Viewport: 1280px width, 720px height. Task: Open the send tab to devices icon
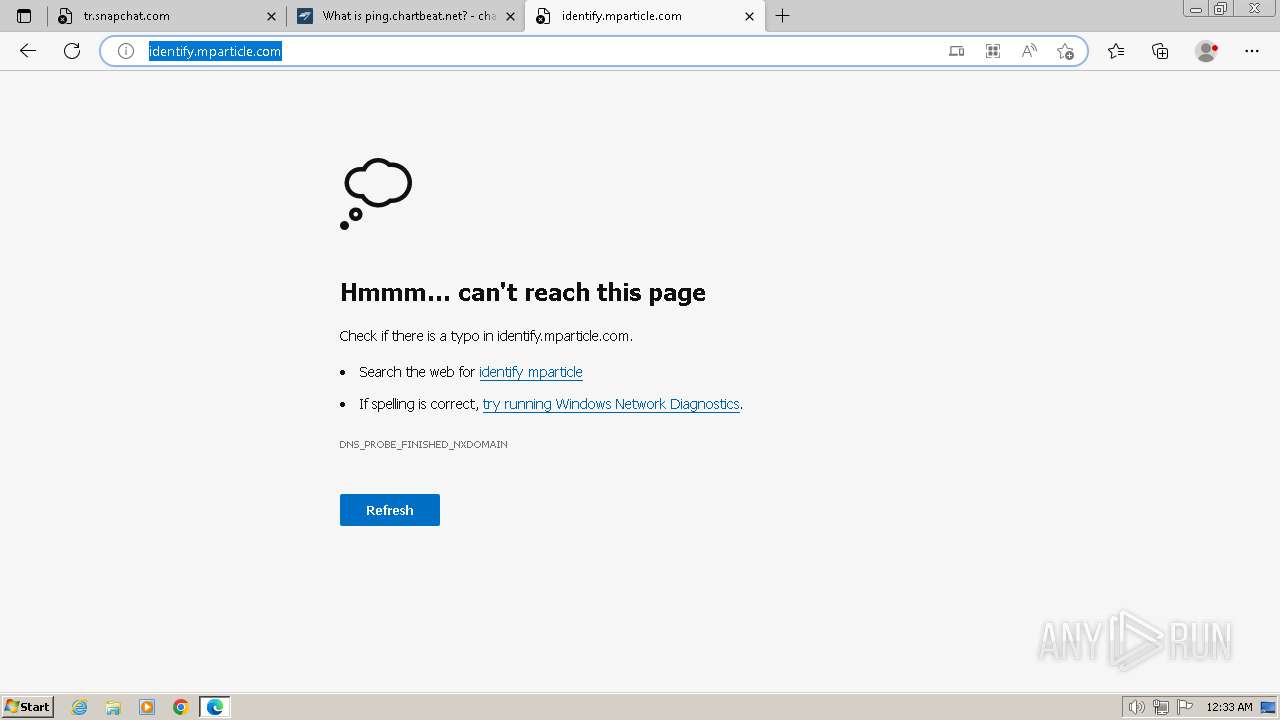point(957,51)
